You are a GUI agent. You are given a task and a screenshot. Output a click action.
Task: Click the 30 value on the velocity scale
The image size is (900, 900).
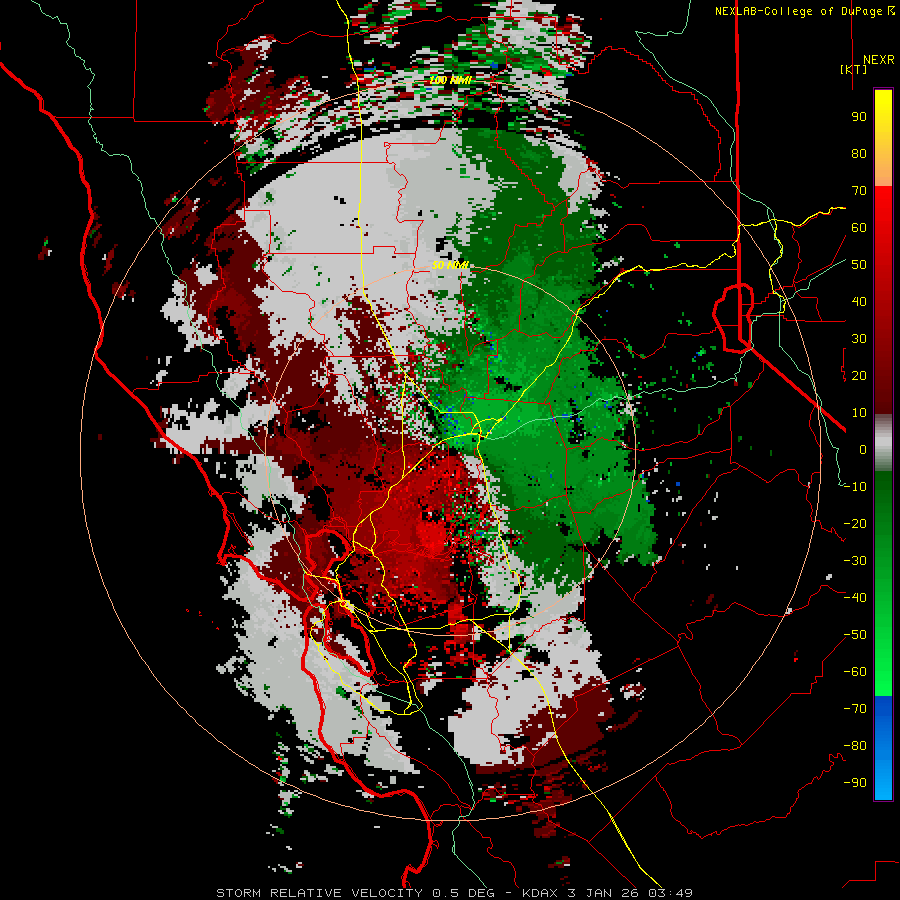pos(859,339)
